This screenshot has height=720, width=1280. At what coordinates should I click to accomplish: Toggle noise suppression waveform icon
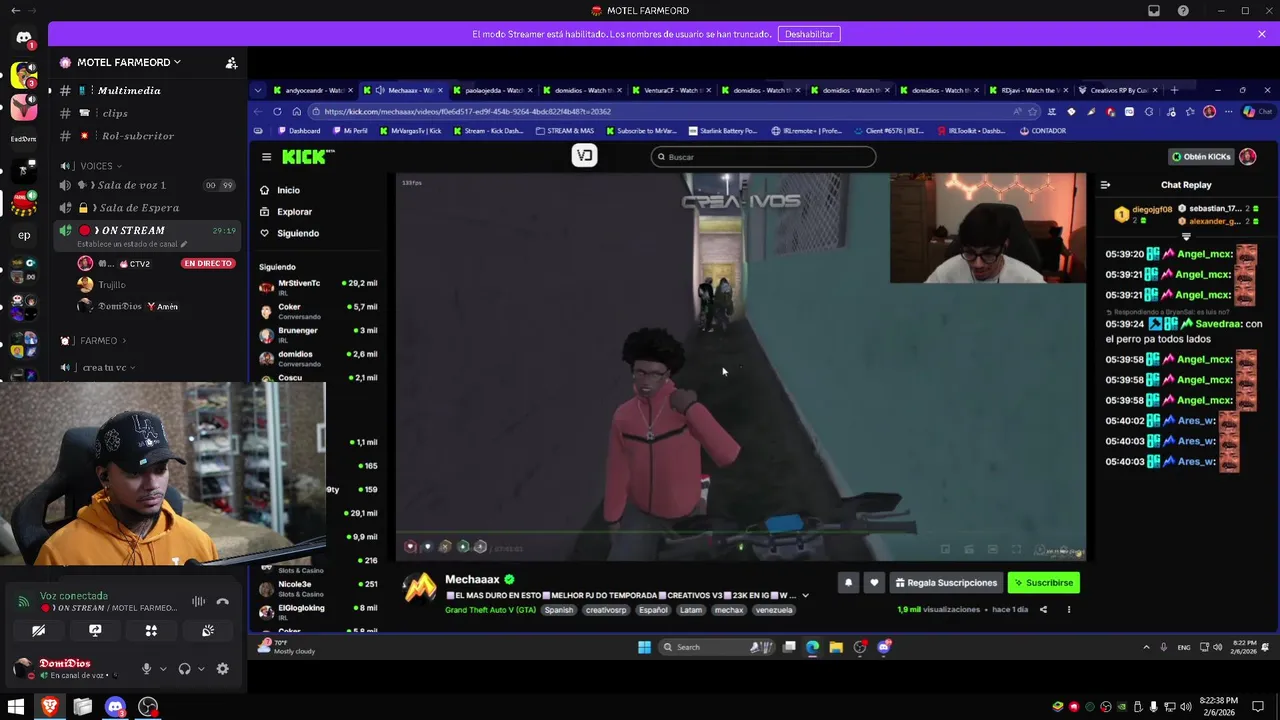tap(198, 601)
